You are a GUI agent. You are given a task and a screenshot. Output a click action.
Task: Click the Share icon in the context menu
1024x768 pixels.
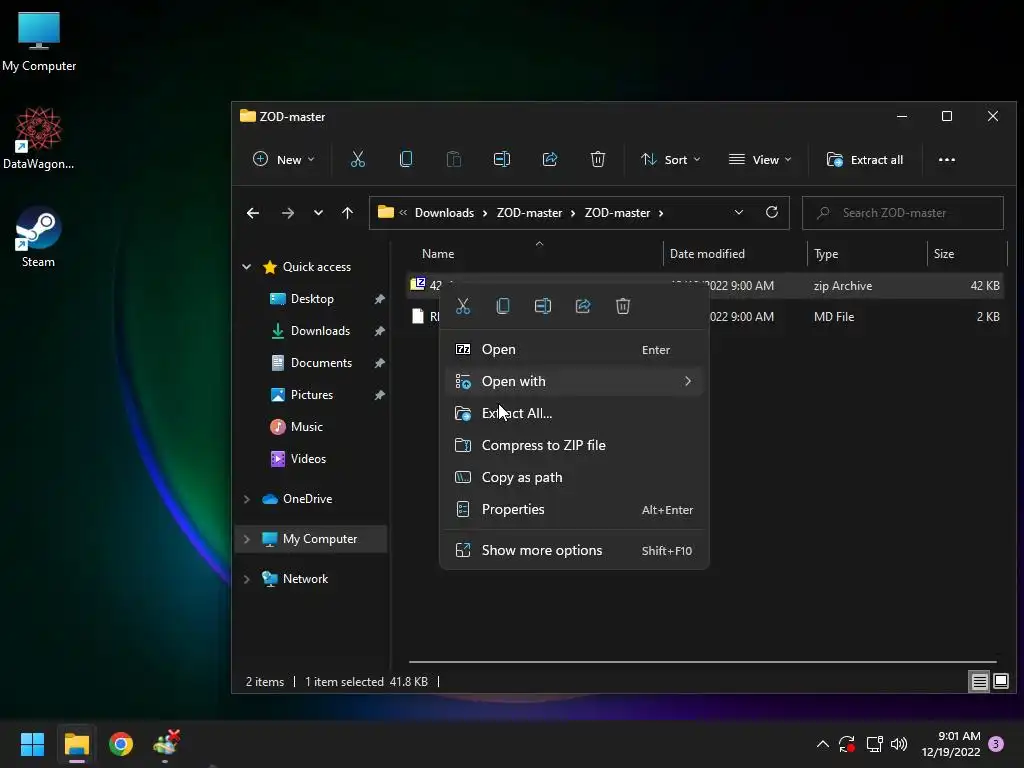583,306
